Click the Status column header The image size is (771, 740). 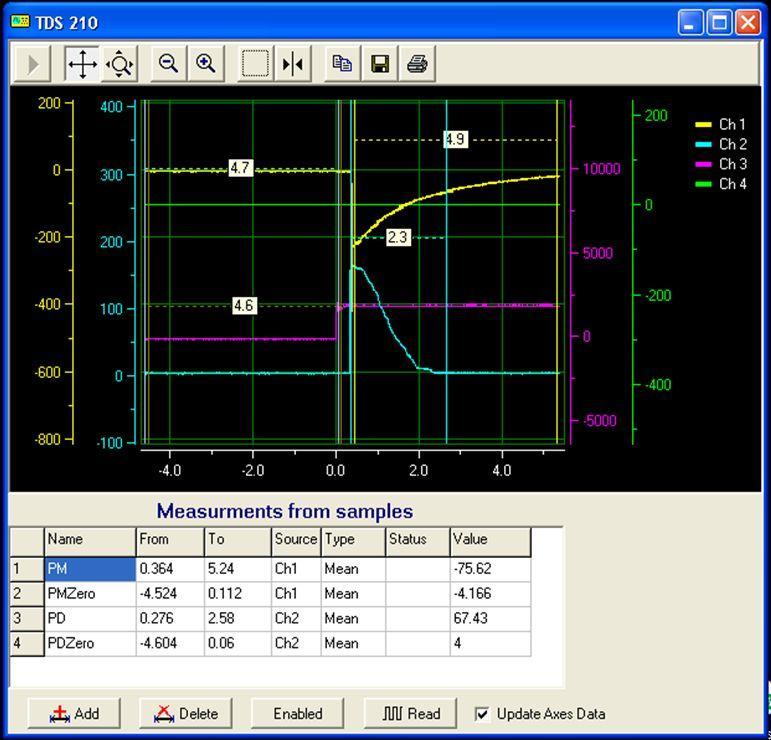418,542
